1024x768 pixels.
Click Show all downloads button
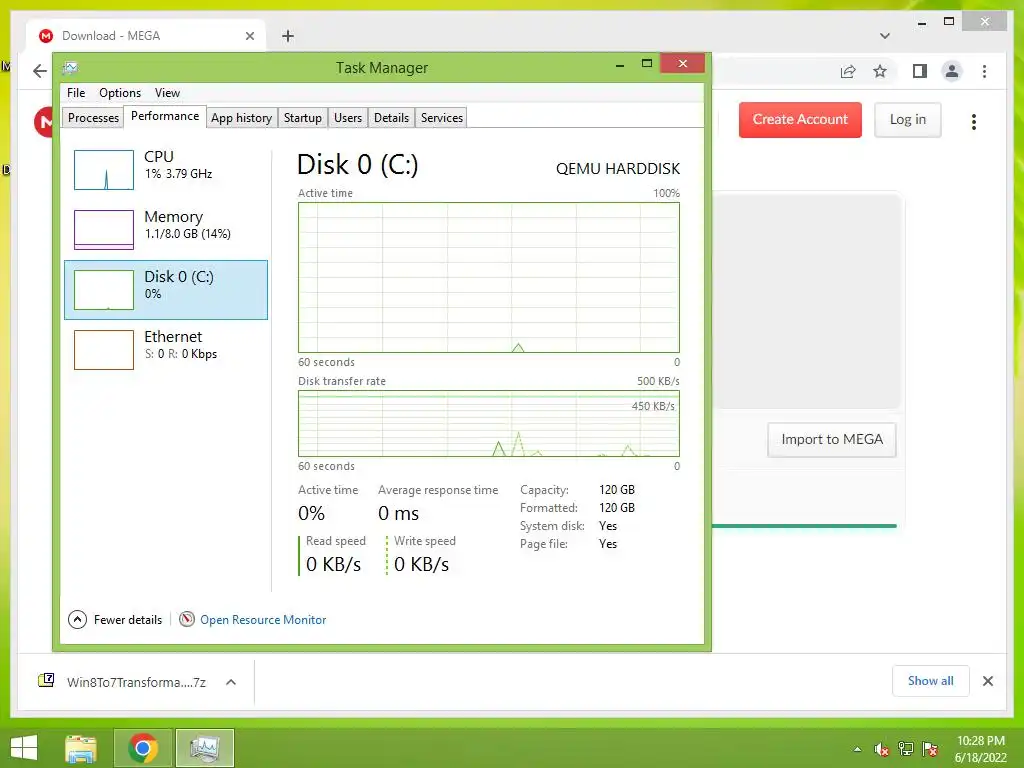pos(931,681)
